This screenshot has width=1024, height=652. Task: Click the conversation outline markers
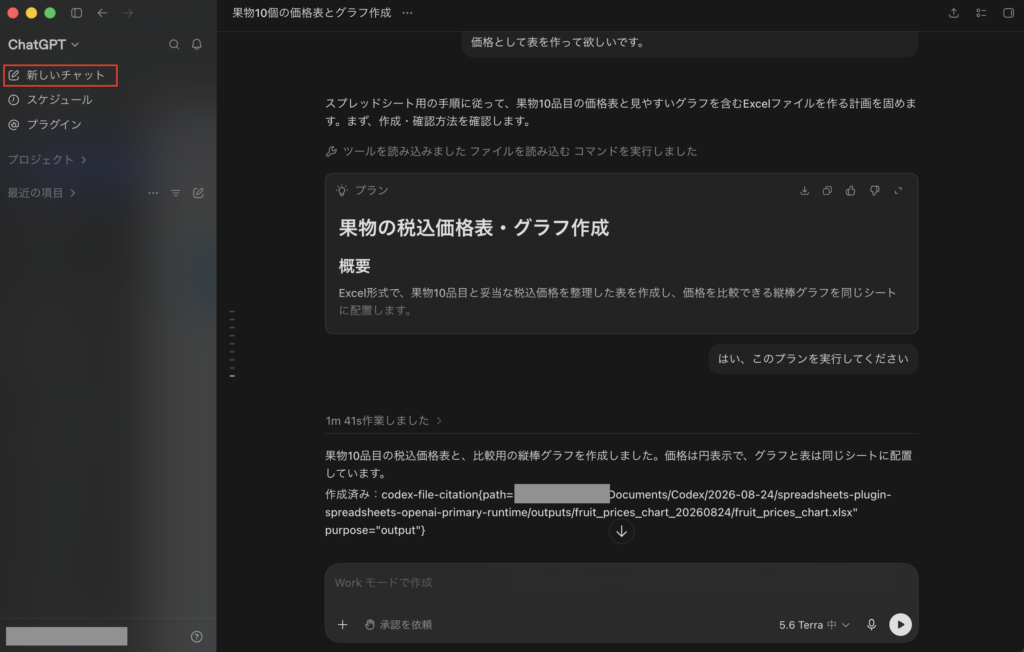click(232, 344)
